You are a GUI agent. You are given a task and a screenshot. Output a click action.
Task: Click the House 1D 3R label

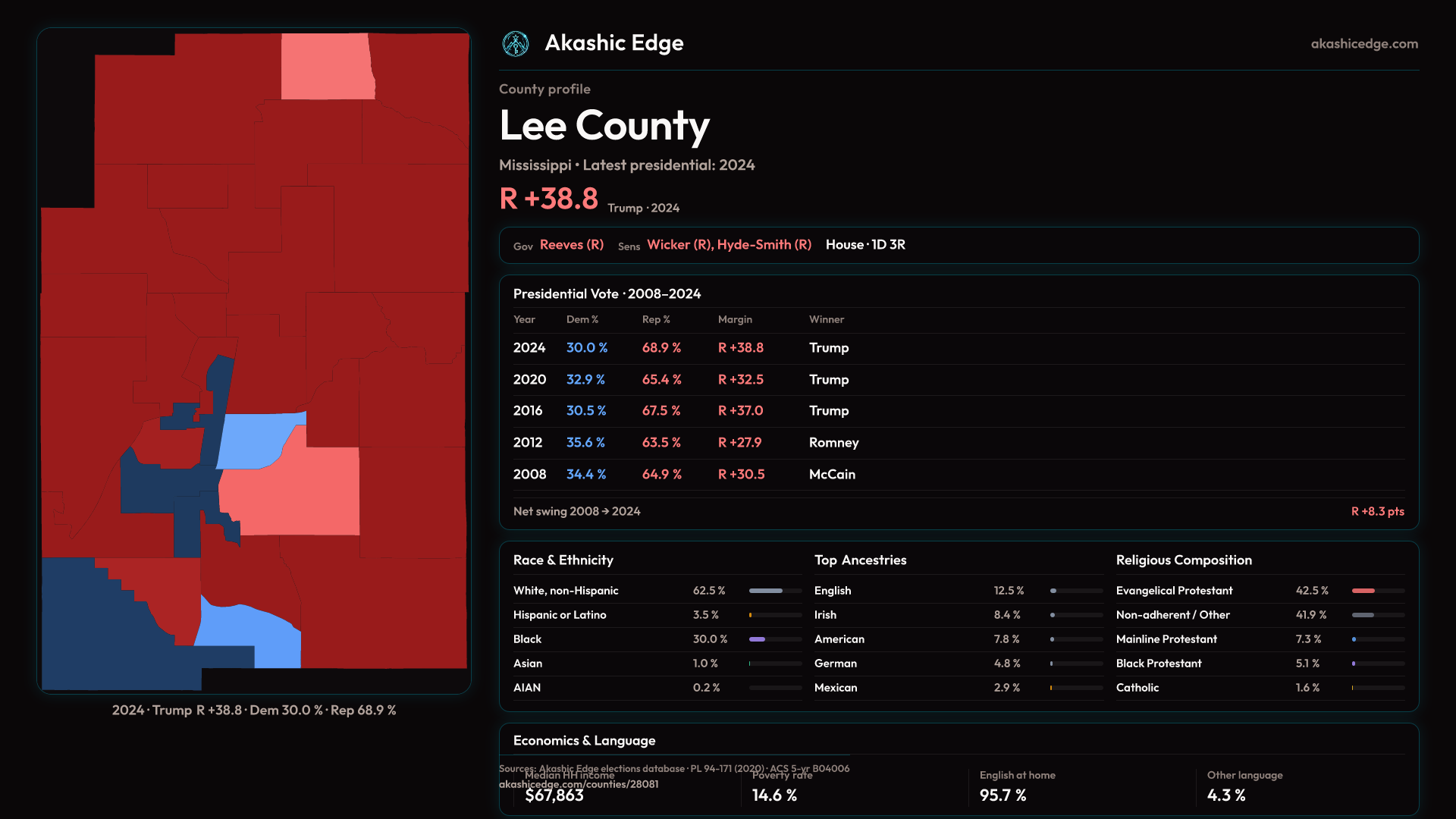[x=864, y=245]
